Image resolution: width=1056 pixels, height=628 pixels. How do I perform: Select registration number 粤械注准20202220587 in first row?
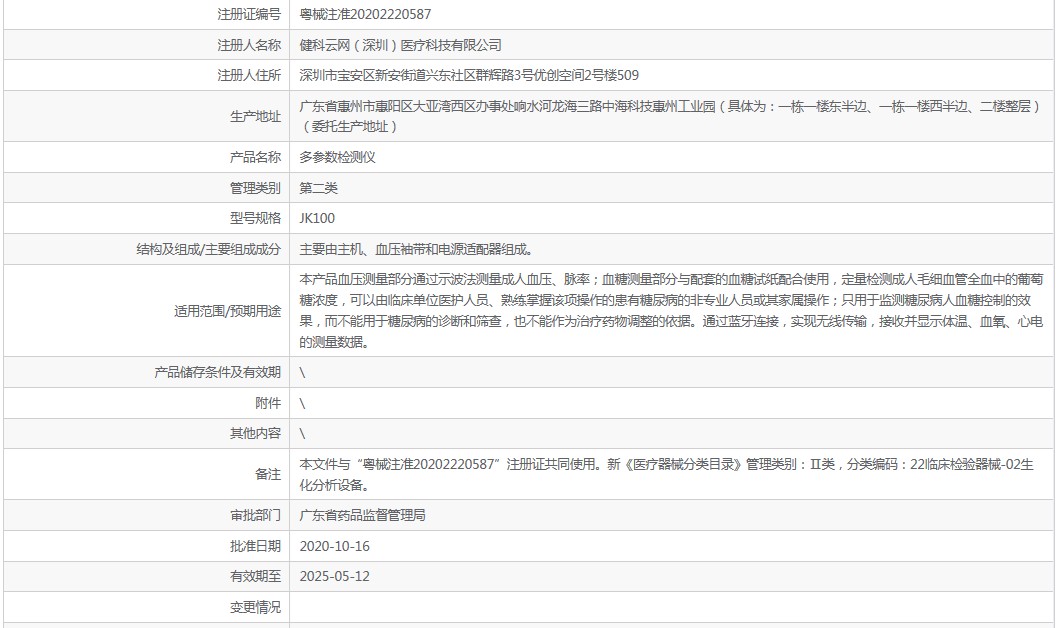tap(365, 14)
